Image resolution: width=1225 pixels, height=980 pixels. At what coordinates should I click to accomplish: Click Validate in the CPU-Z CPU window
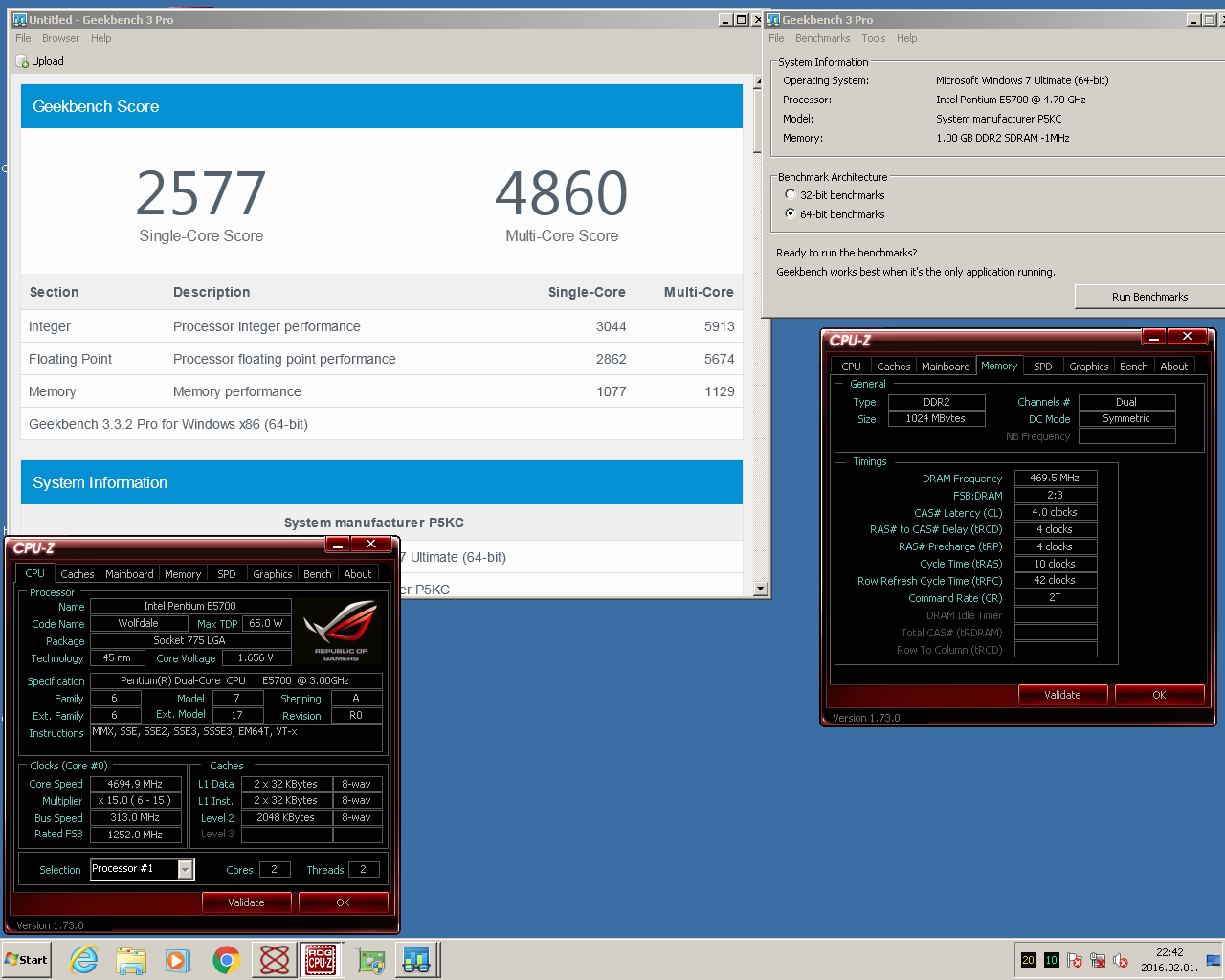(246, 902)
